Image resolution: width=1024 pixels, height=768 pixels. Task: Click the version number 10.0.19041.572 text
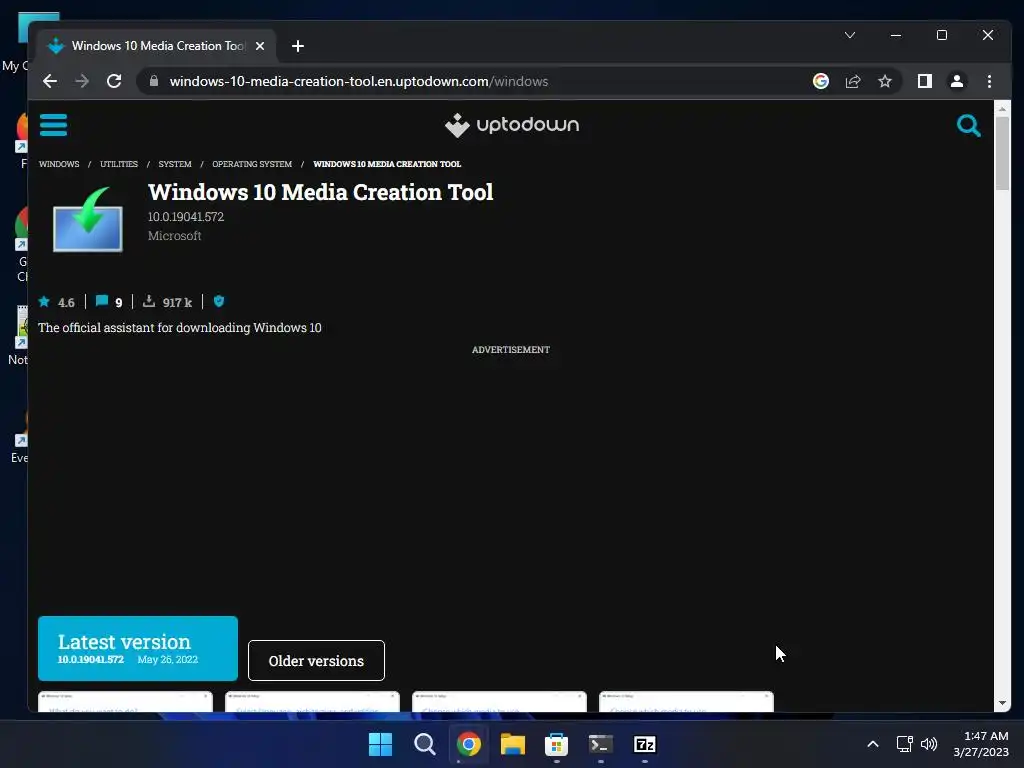pyautogui.click(x=185, y=217)
